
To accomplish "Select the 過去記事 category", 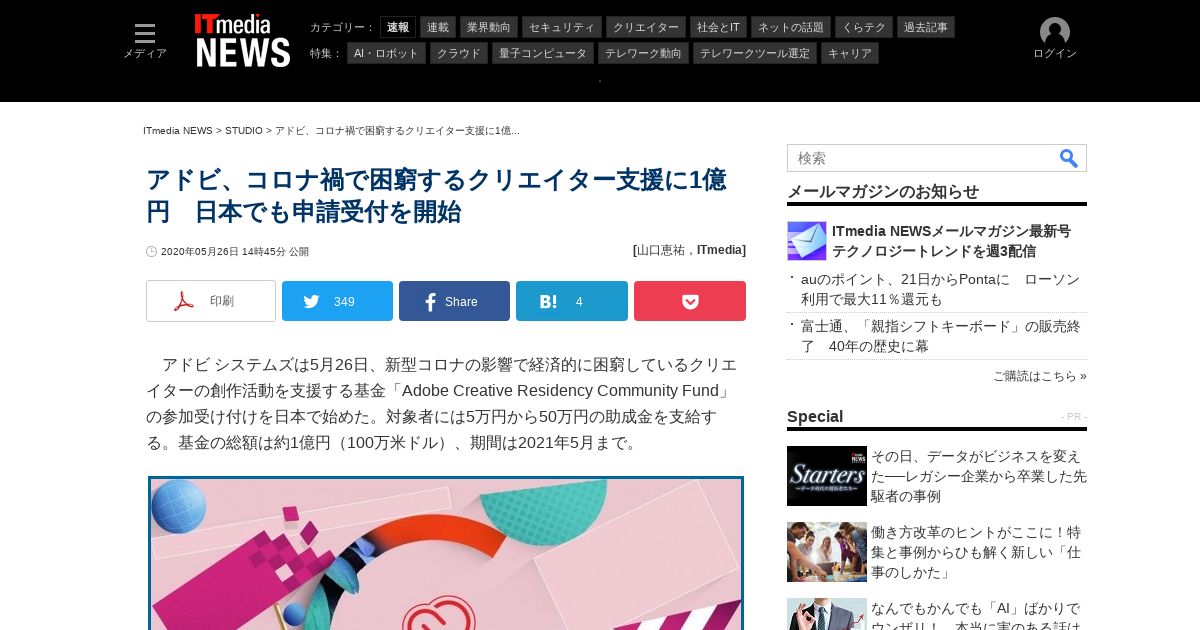I will [926, 27].
